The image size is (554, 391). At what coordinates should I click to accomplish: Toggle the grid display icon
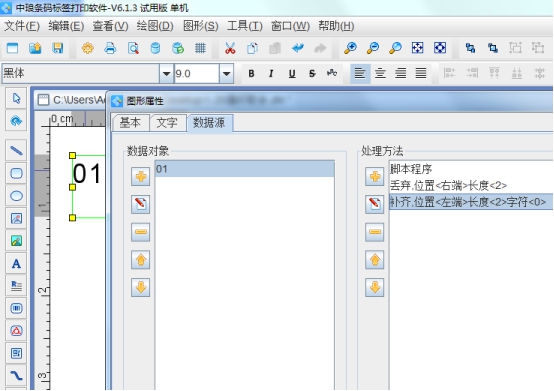(x=200, y=48)
